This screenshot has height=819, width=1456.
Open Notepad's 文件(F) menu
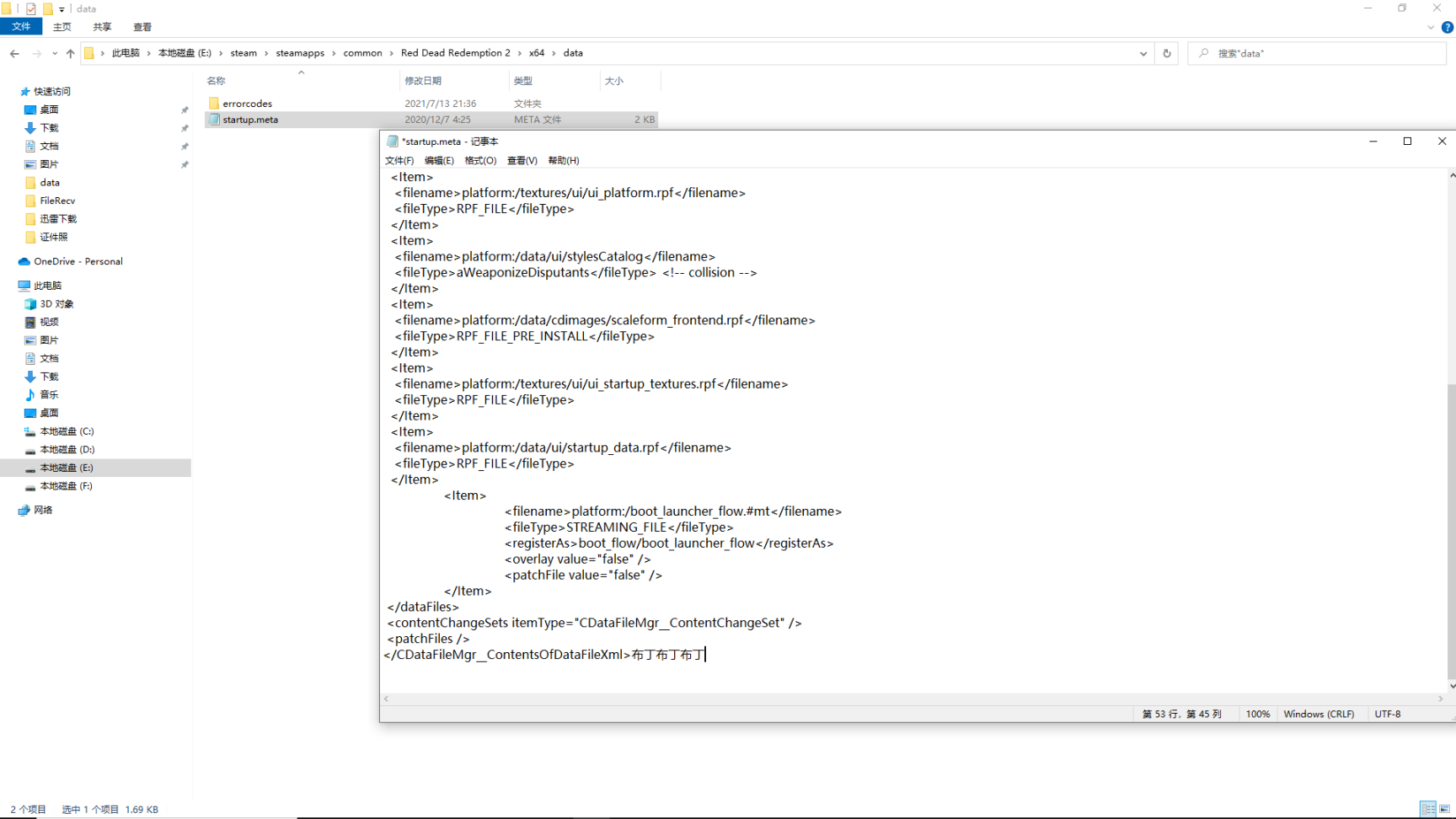click(399, 160)
